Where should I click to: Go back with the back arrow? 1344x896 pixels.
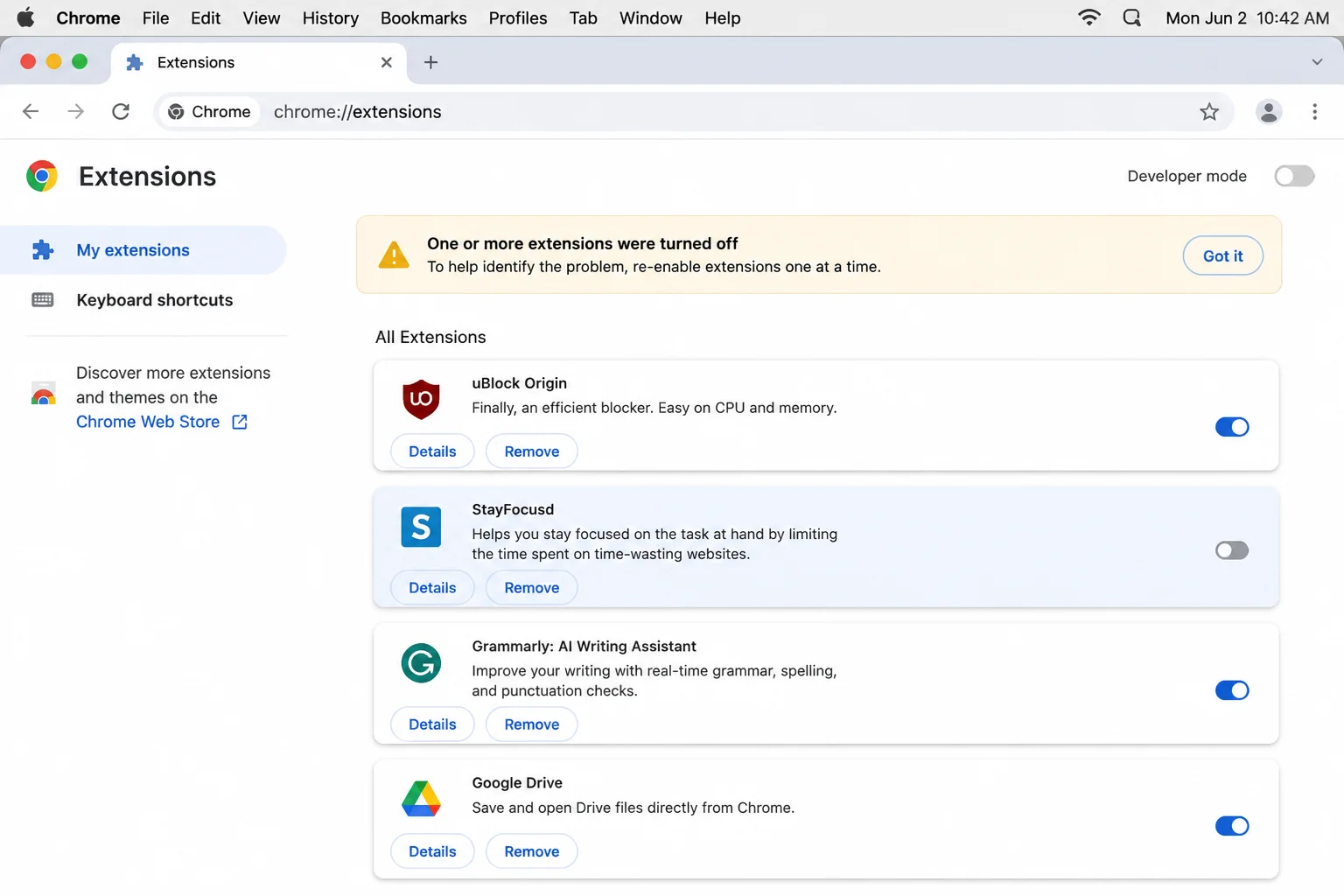coord(31,111)
